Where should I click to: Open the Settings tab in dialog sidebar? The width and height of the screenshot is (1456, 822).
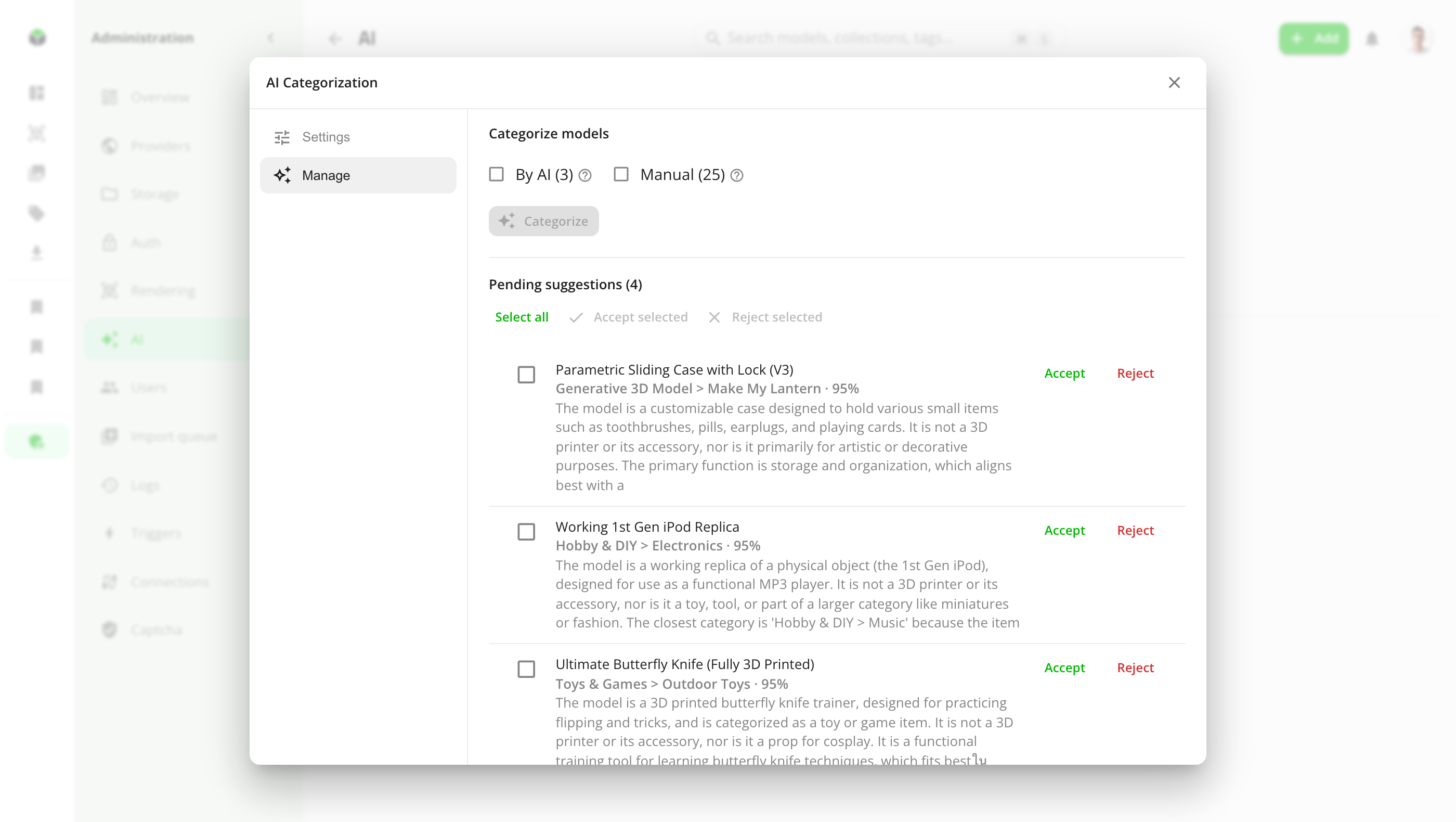(x=358, y=137)
